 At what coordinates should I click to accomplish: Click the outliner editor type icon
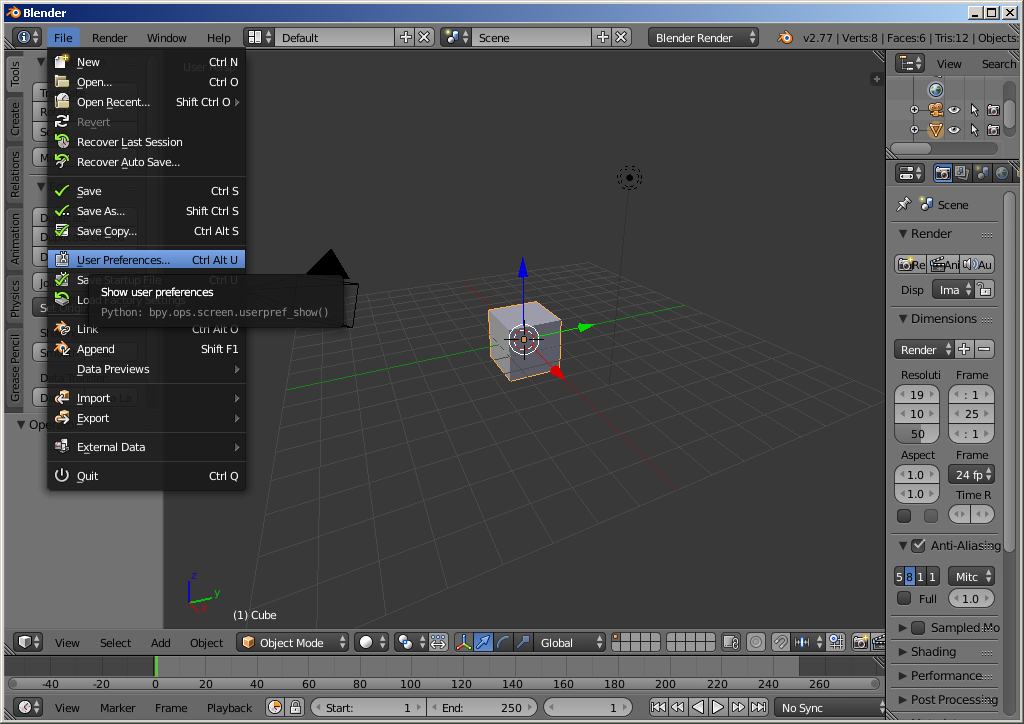tap(910, 63)
